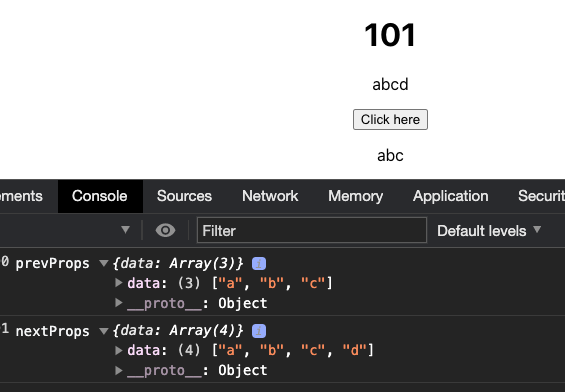Expand the nextProps data array of four
The height and width of the screenshot is (392, 565).
pos(119,350)
